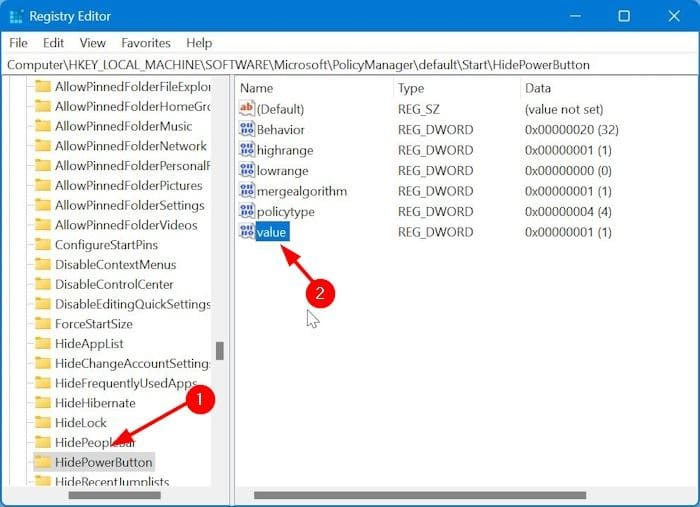Click the tree pane vertical scrollbar thumb
700x507 pixels.
219,350
